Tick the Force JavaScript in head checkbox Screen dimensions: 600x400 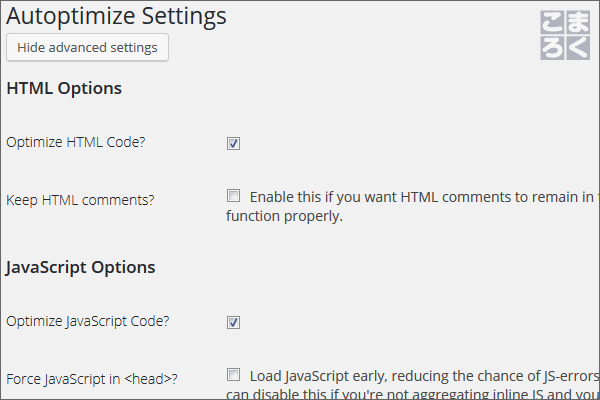coord(233,374)
